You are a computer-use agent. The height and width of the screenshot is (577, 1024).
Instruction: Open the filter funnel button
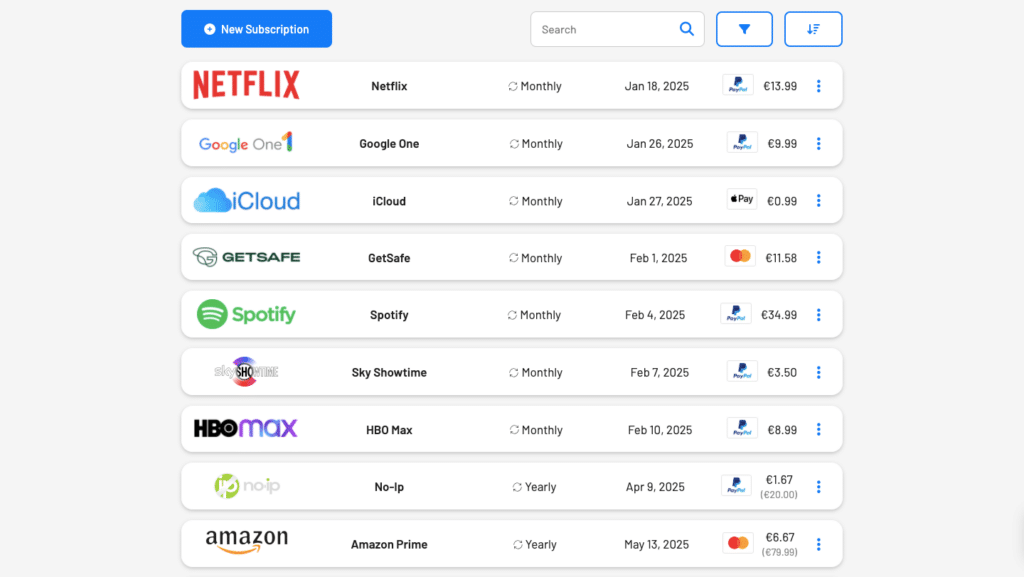pyautogui.click(x=744, y=29)
